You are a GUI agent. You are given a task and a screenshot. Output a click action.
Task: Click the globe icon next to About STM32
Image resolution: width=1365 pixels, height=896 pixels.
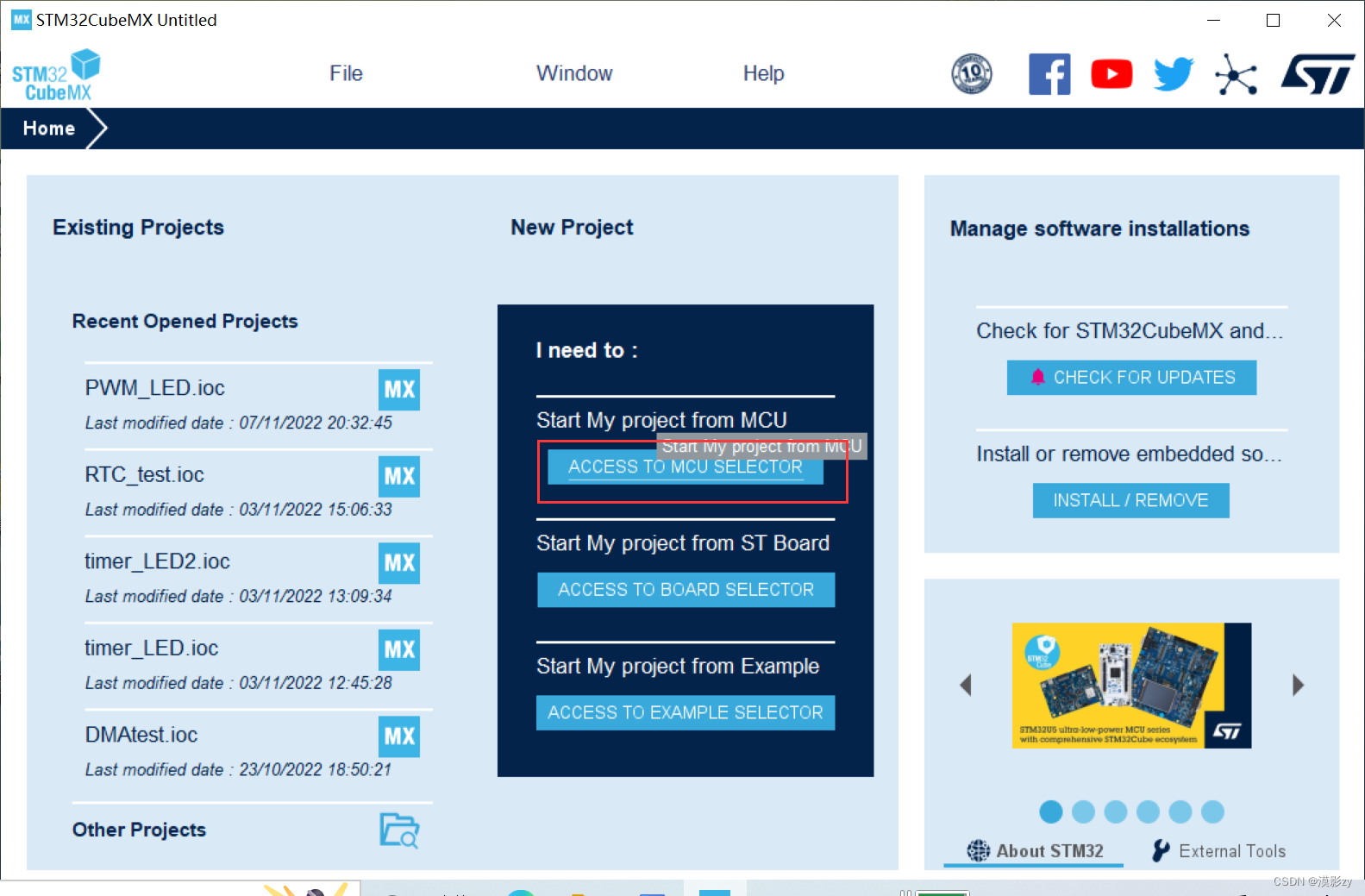point(979,851)
